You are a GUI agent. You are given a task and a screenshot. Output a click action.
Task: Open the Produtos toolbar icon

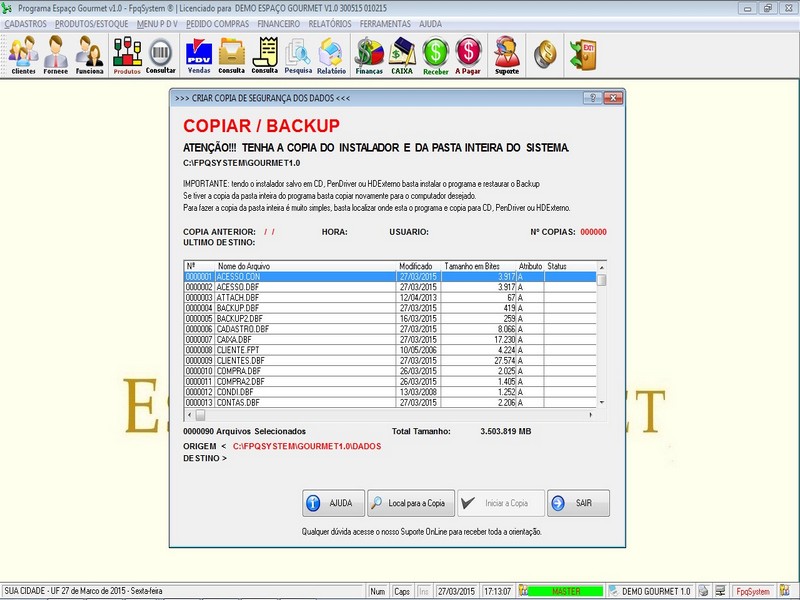tap(127, 55)
